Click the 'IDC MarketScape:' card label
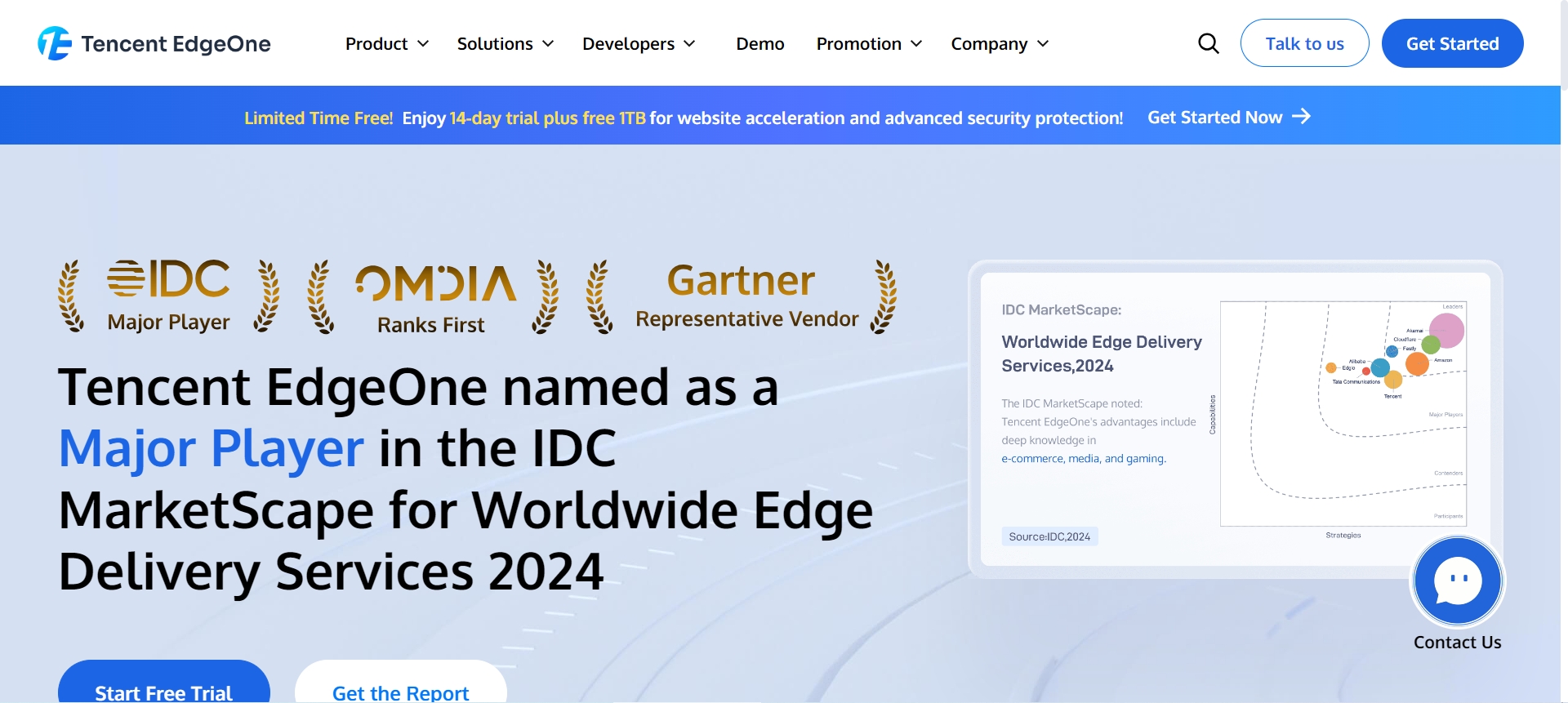 click(1062, 309)
